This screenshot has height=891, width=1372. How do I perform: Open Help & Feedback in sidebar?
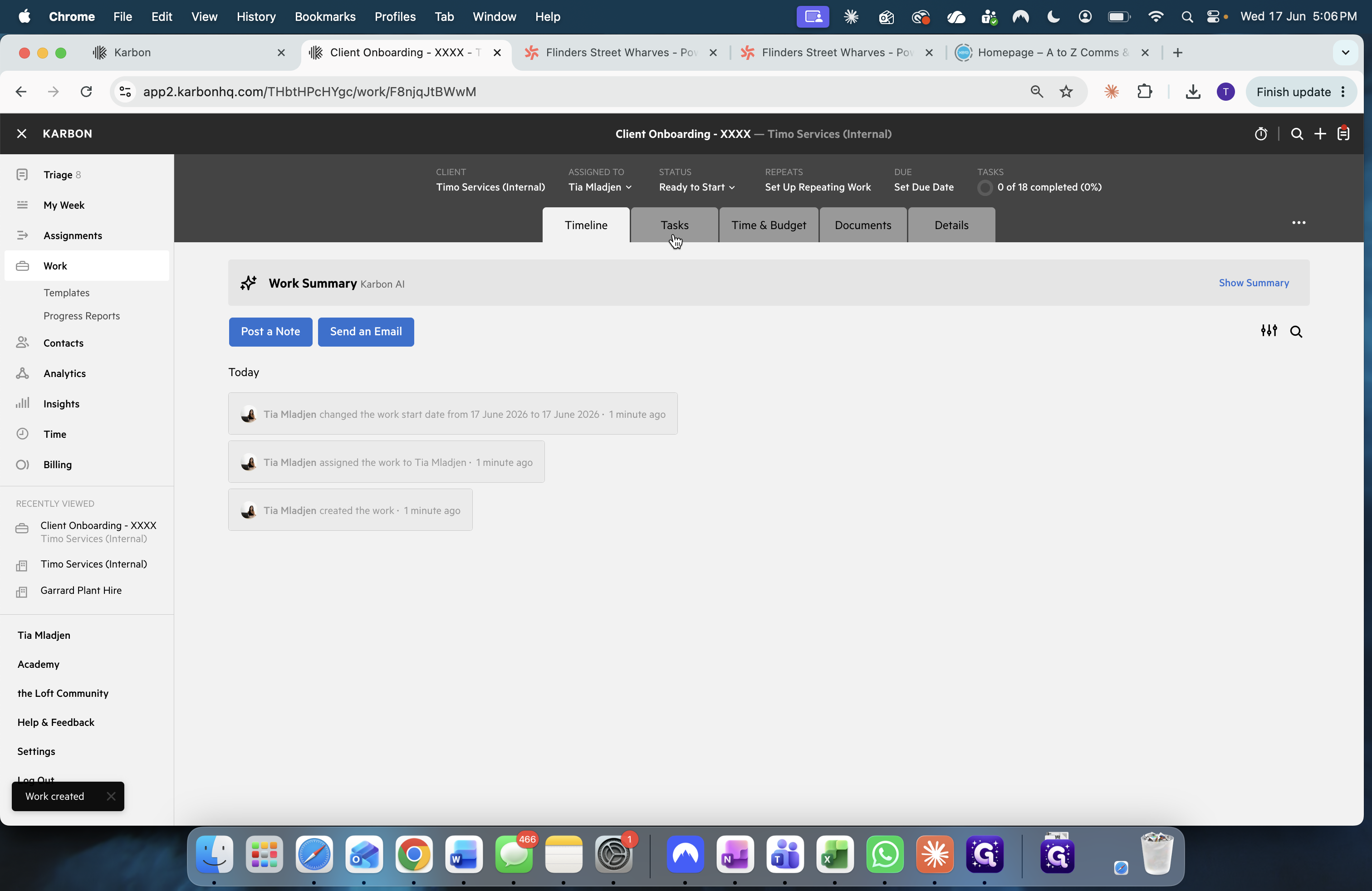pos(56,722)
